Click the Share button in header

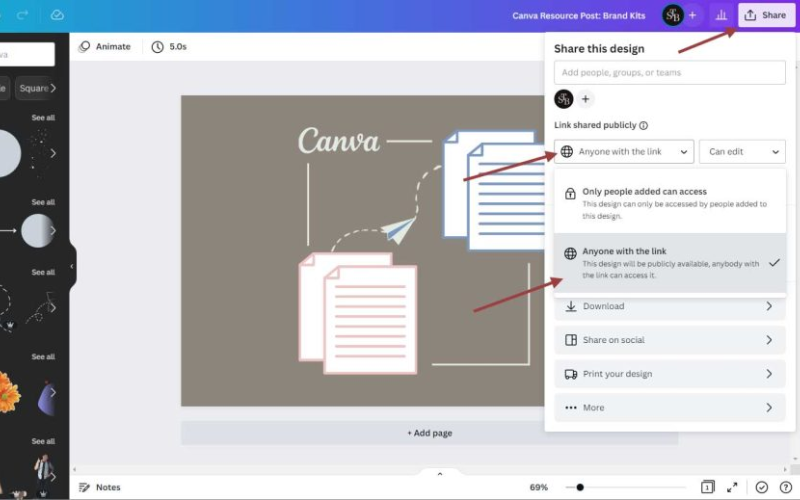[x=765, y=15]
